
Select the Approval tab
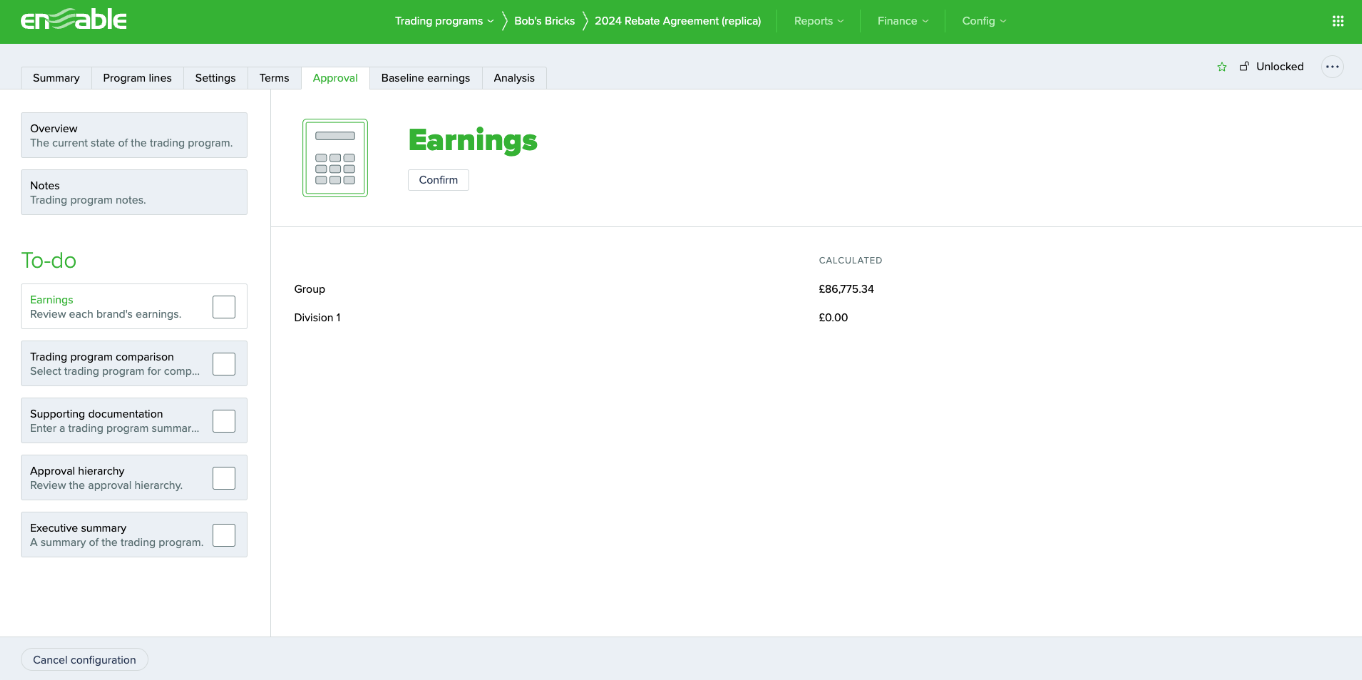pos(335,78)
